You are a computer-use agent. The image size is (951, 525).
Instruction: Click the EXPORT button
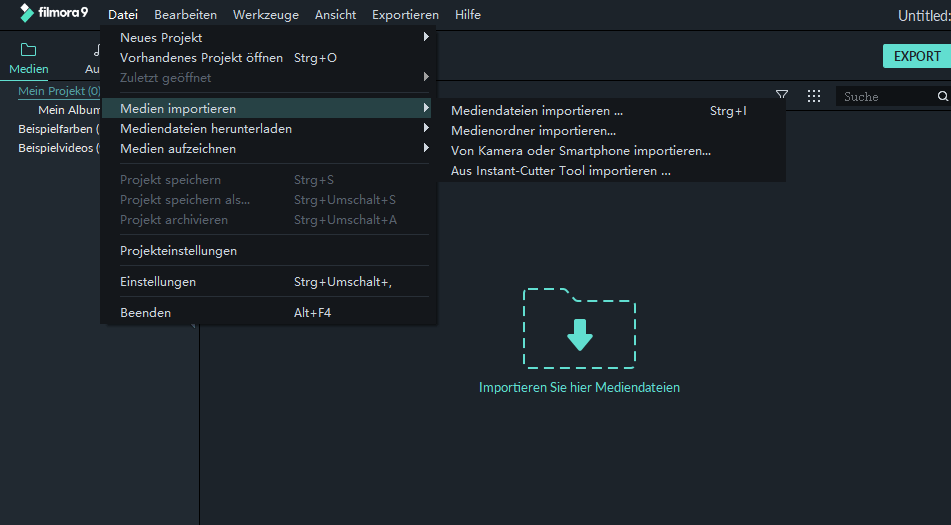pos(917,56)
